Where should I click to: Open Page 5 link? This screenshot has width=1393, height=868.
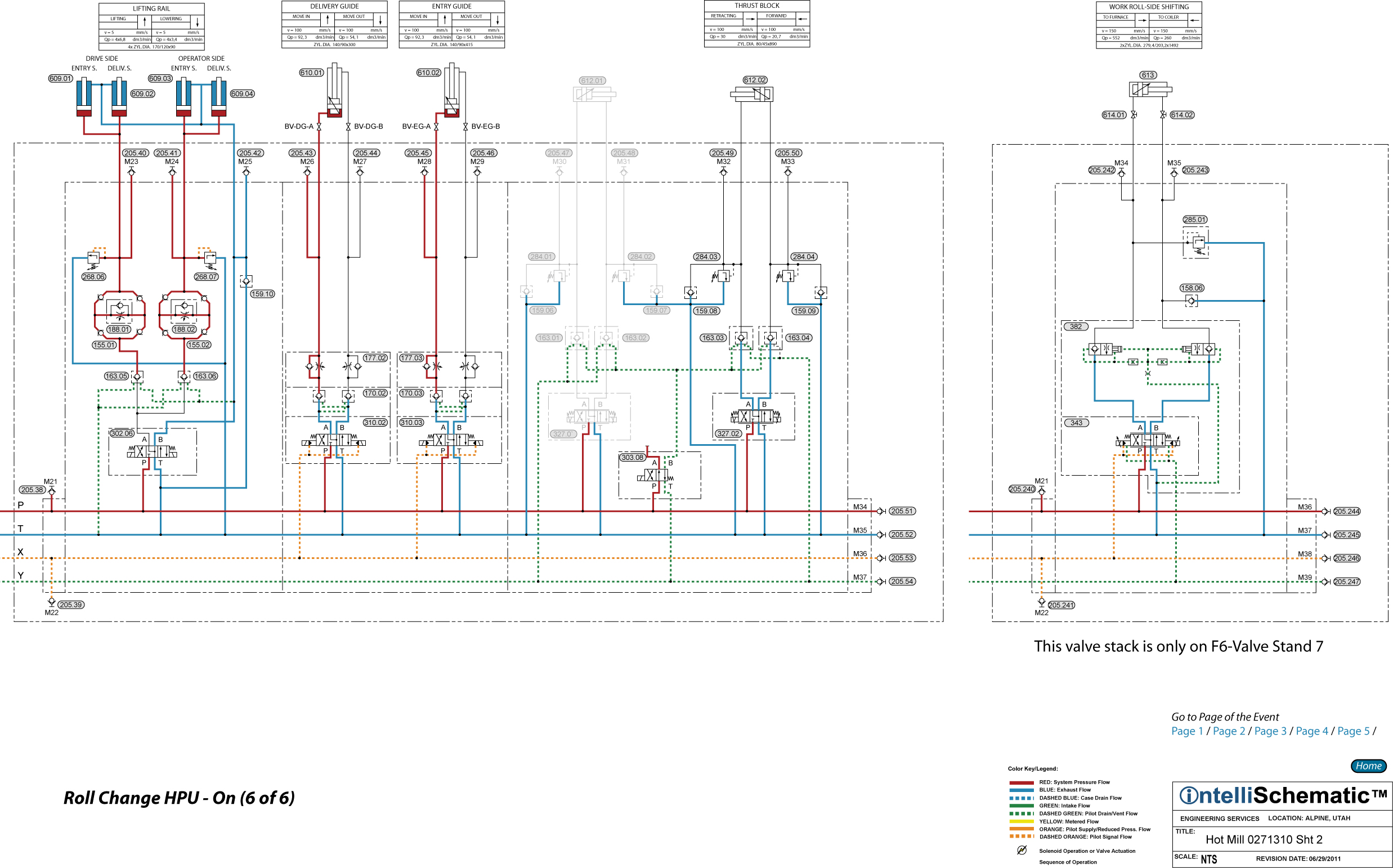tap(1353, 731)
